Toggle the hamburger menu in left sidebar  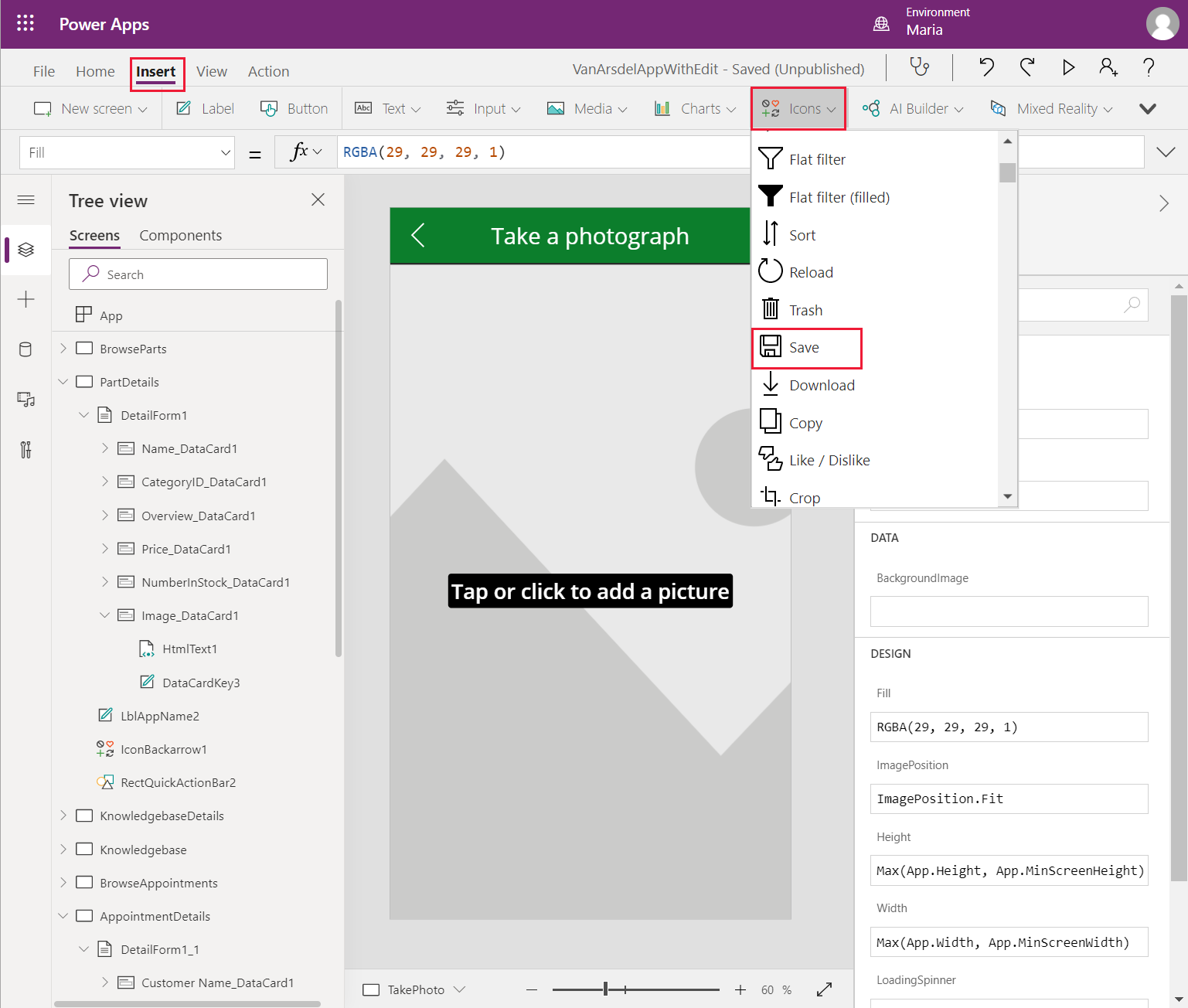click(26, 200)
